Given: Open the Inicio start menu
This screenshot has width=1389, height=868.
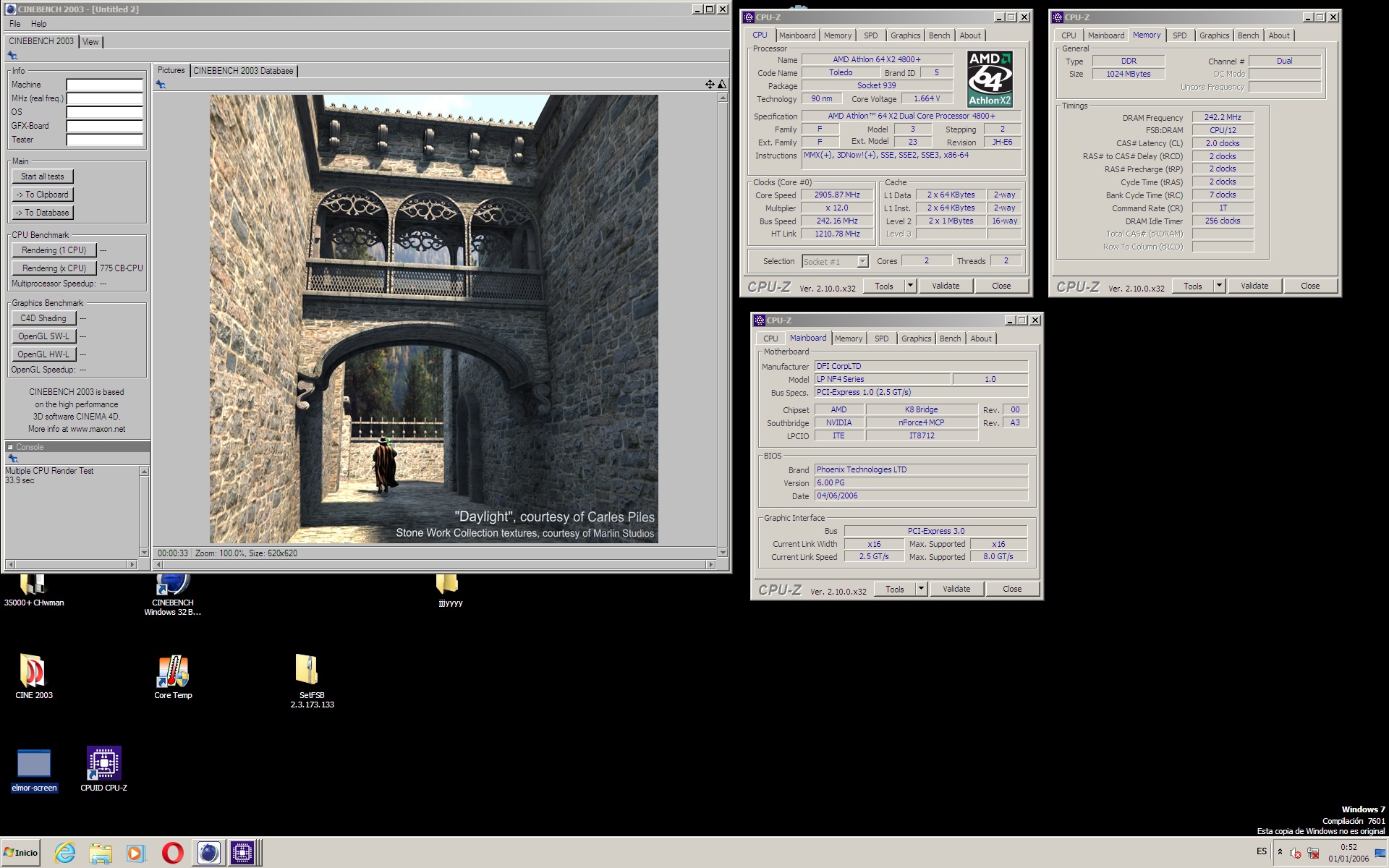Looking at the screenshot, I should click(x=20, y=853).
